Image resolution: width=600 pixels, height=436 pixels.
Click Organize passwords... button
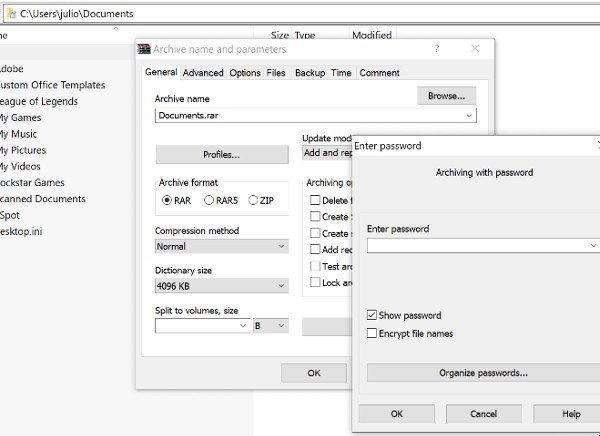[483, 373]
